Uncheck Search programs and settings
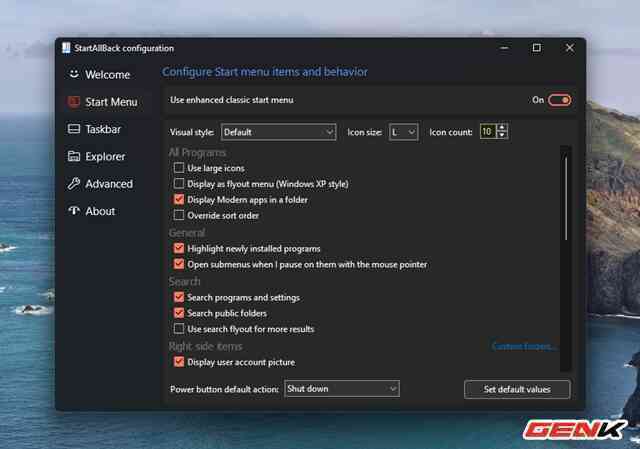This screenshot has width=640, height=449. coord(179,297)
